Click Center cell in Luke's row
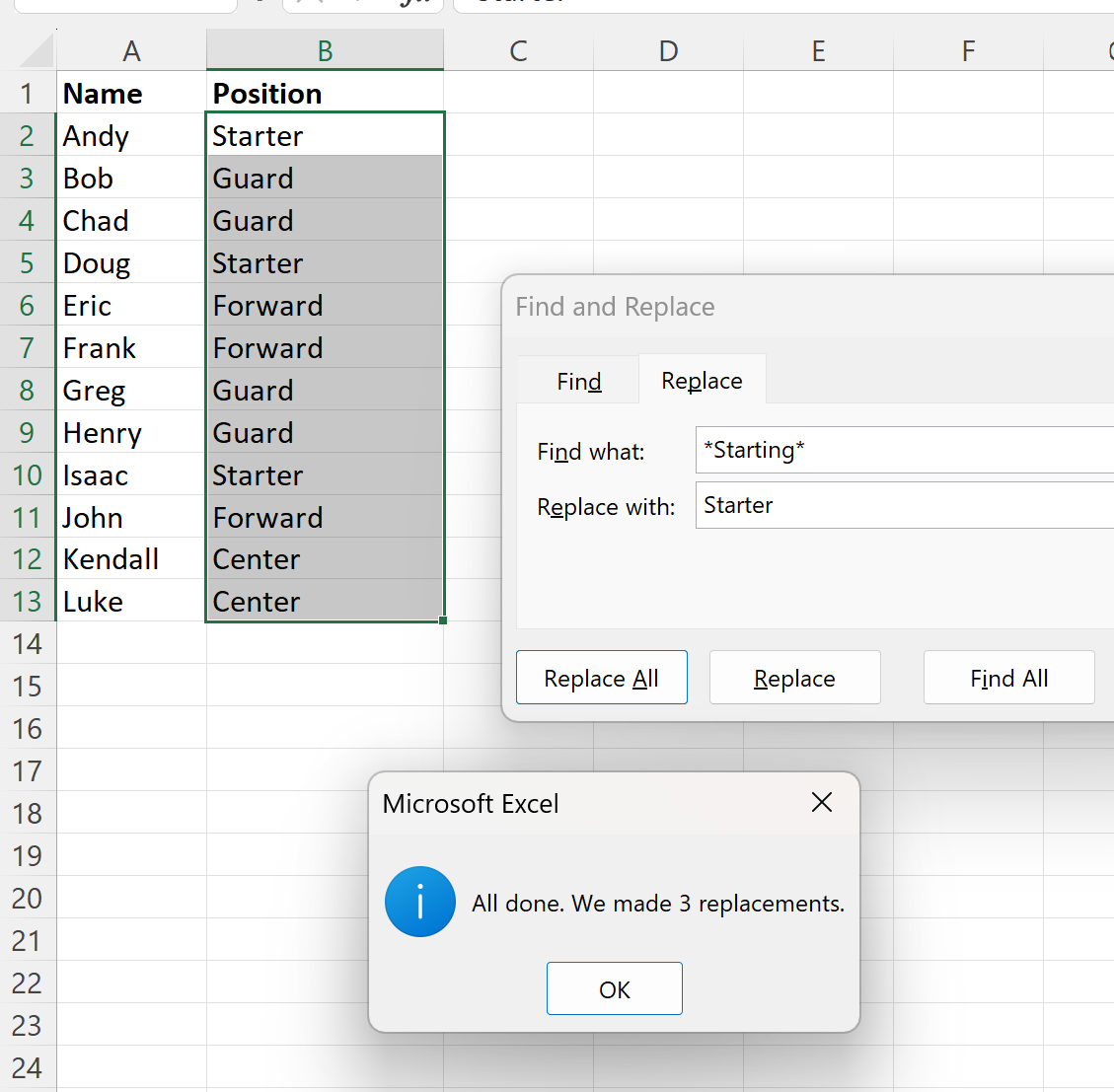 click(325, 601)
